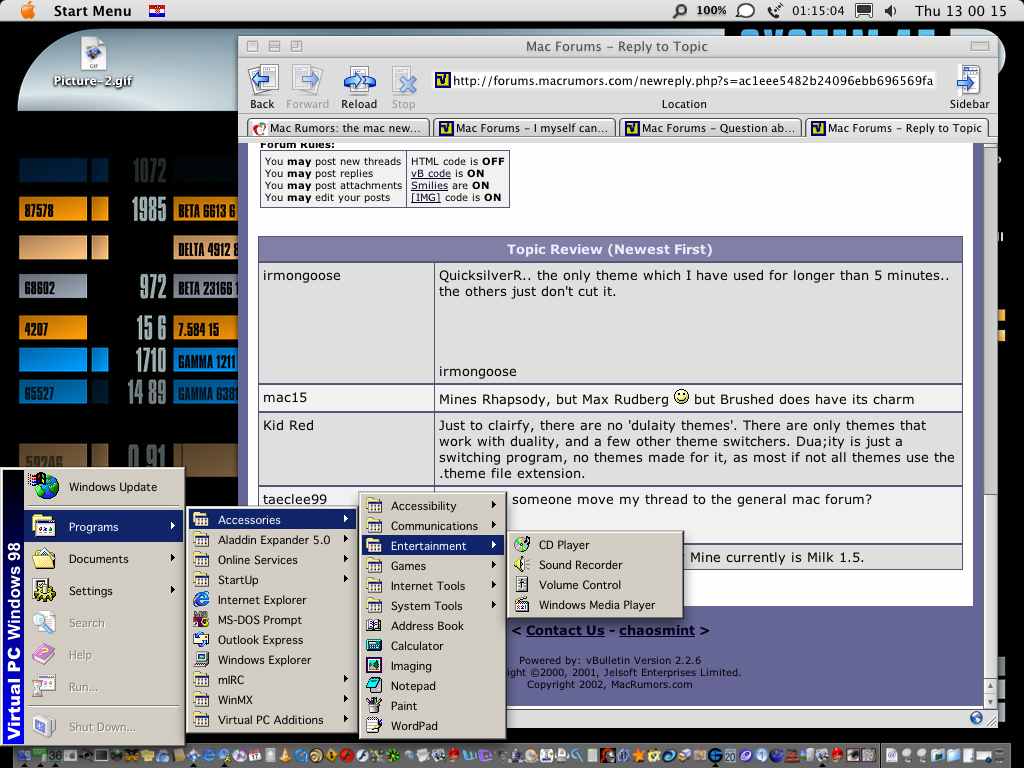The width and height of the screenshot is (1024, 768).
Task: Click the Back toolbar icon
Action: pos(263,87)
